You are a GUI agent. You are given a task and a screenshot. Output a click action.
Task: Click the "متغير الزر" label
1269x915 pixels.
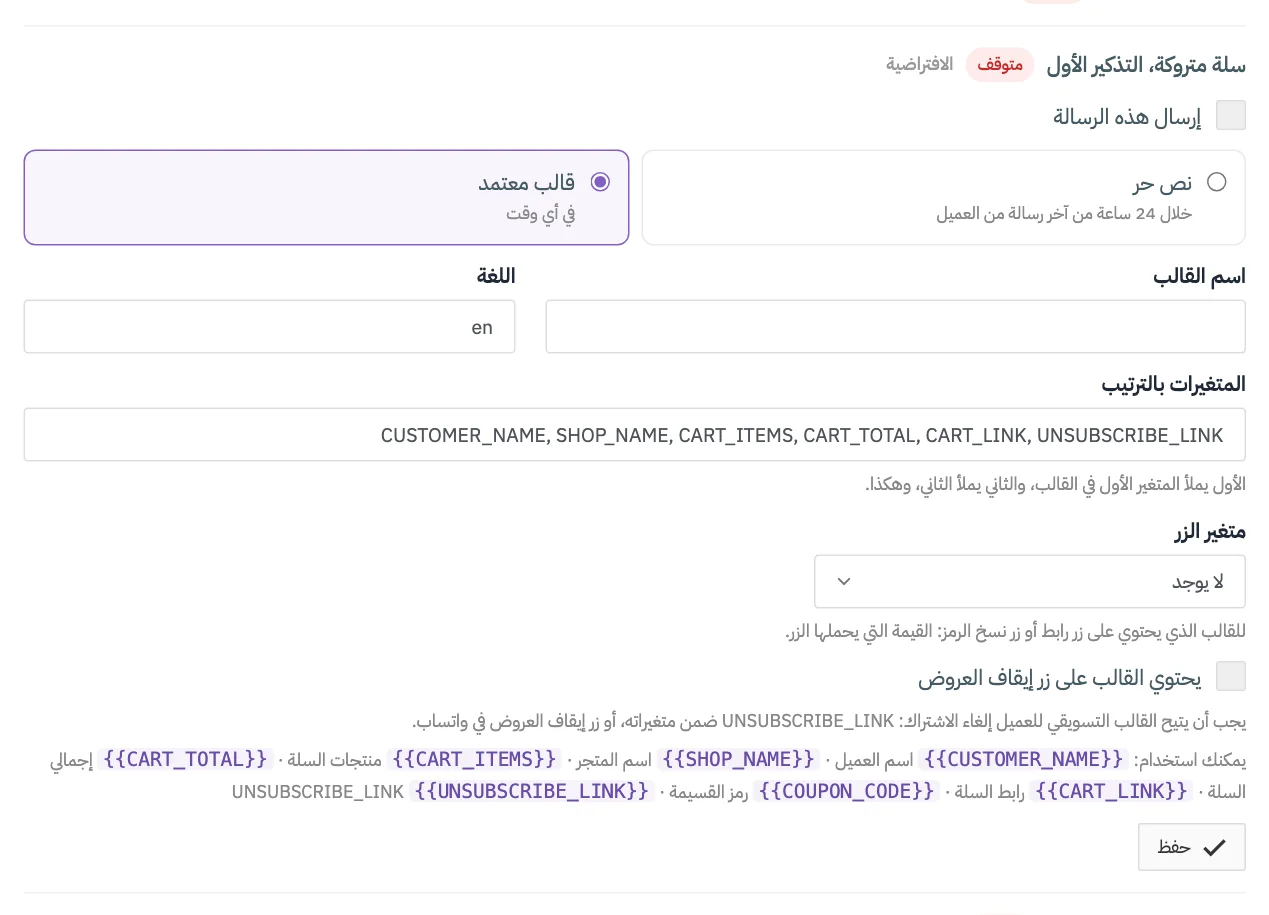(x=1209, y=531)
